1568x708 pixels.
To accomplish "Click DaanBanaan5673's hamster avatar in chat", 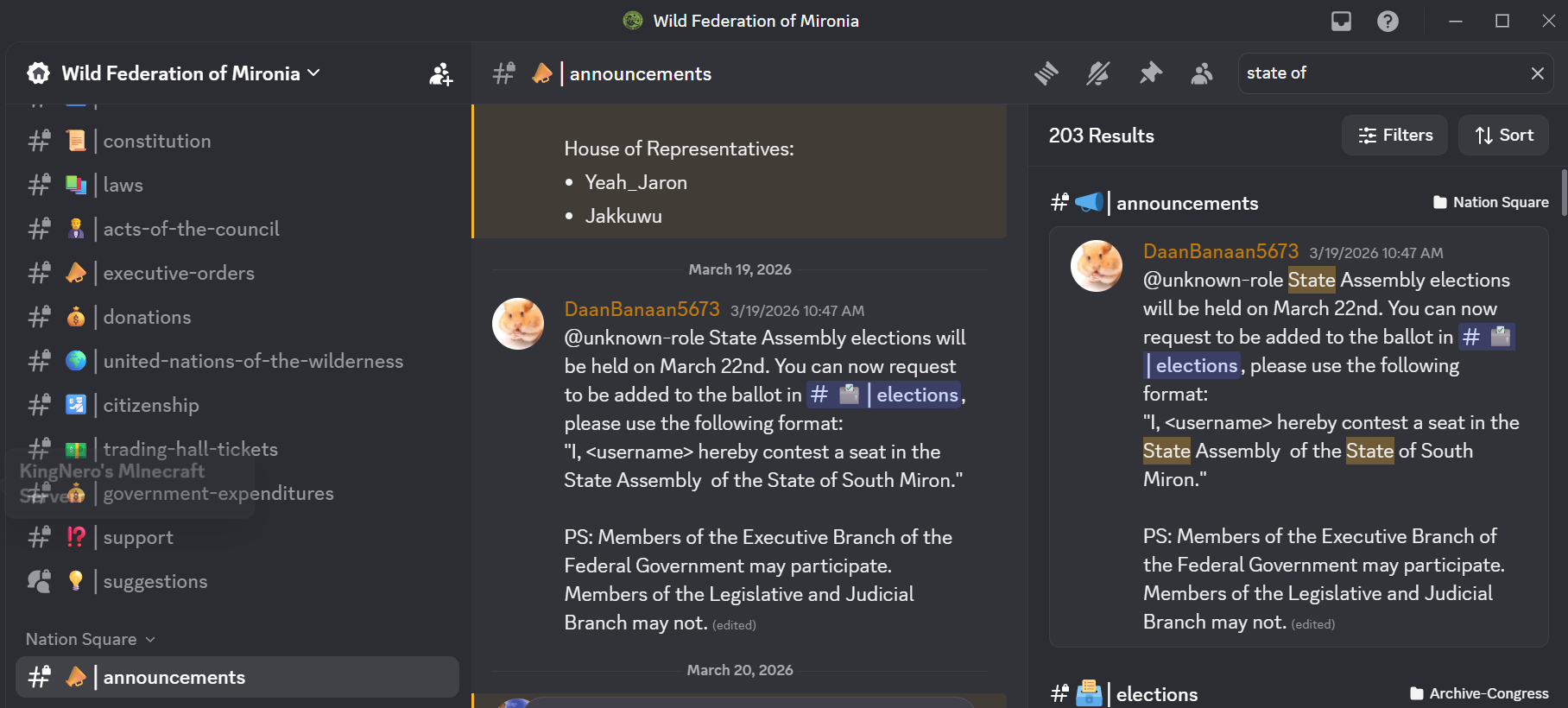I will (x=518, y=324).
